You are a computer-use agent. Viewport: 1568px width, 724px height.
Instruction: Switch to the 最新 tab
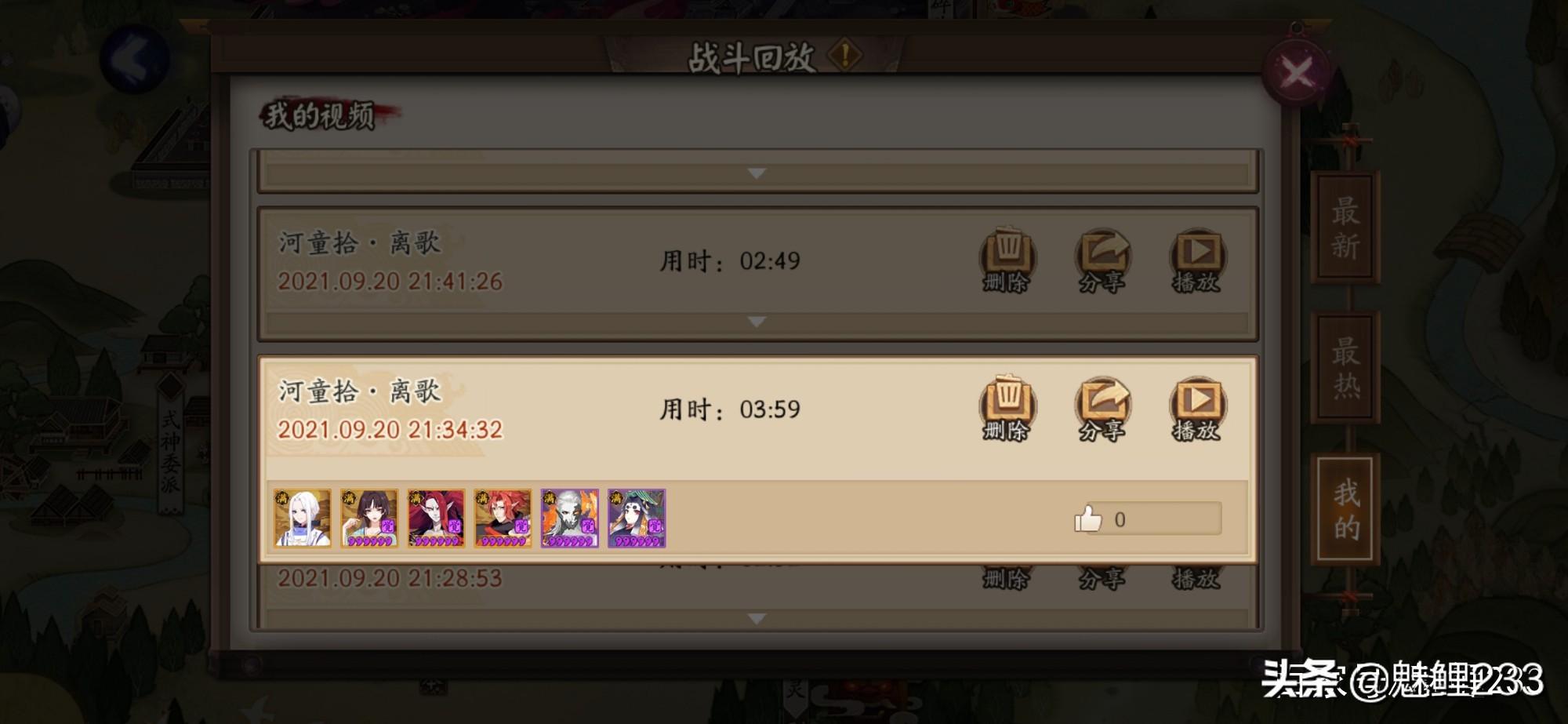1345,227
